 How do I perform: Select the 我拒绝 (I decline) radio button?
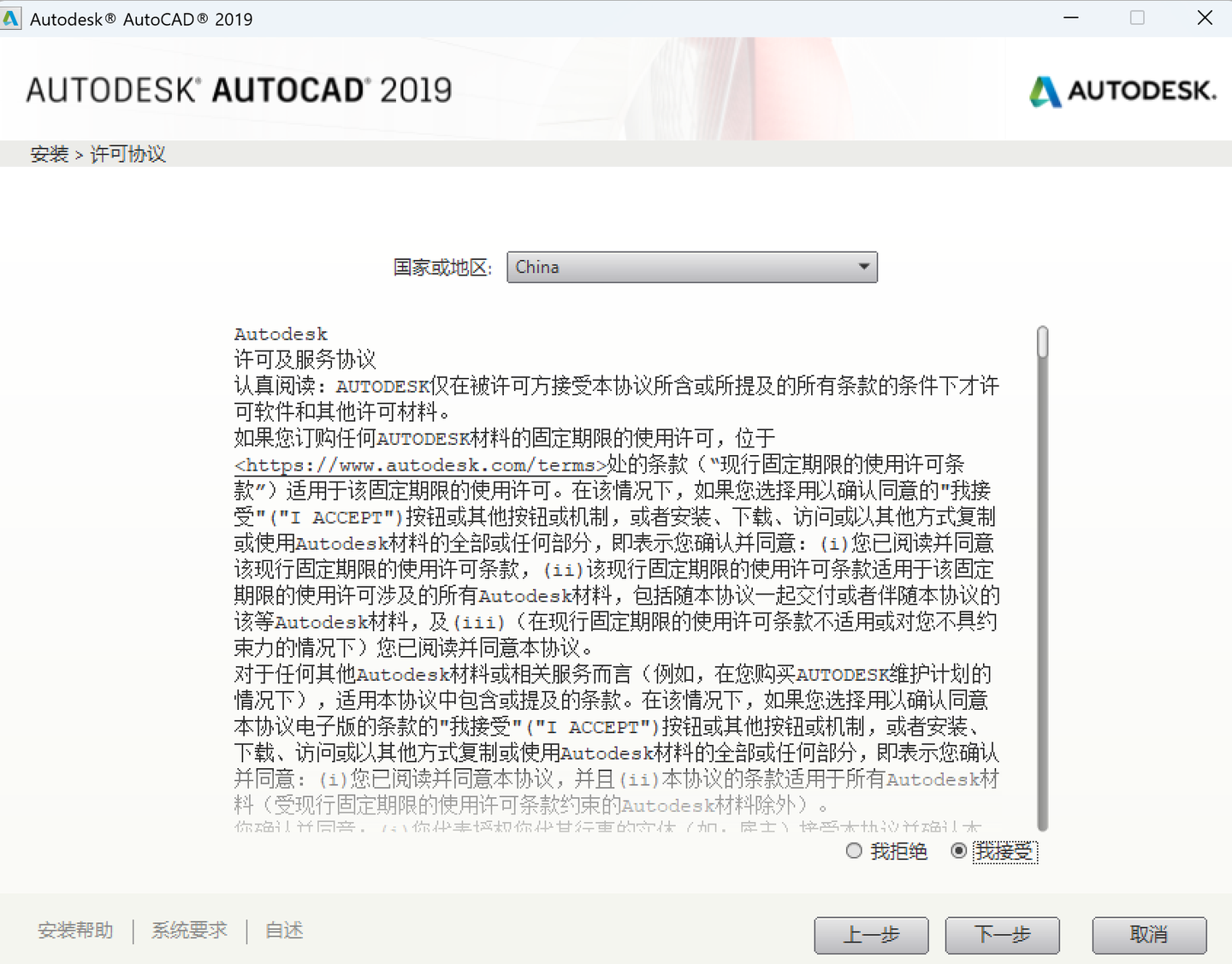[853, 850]
